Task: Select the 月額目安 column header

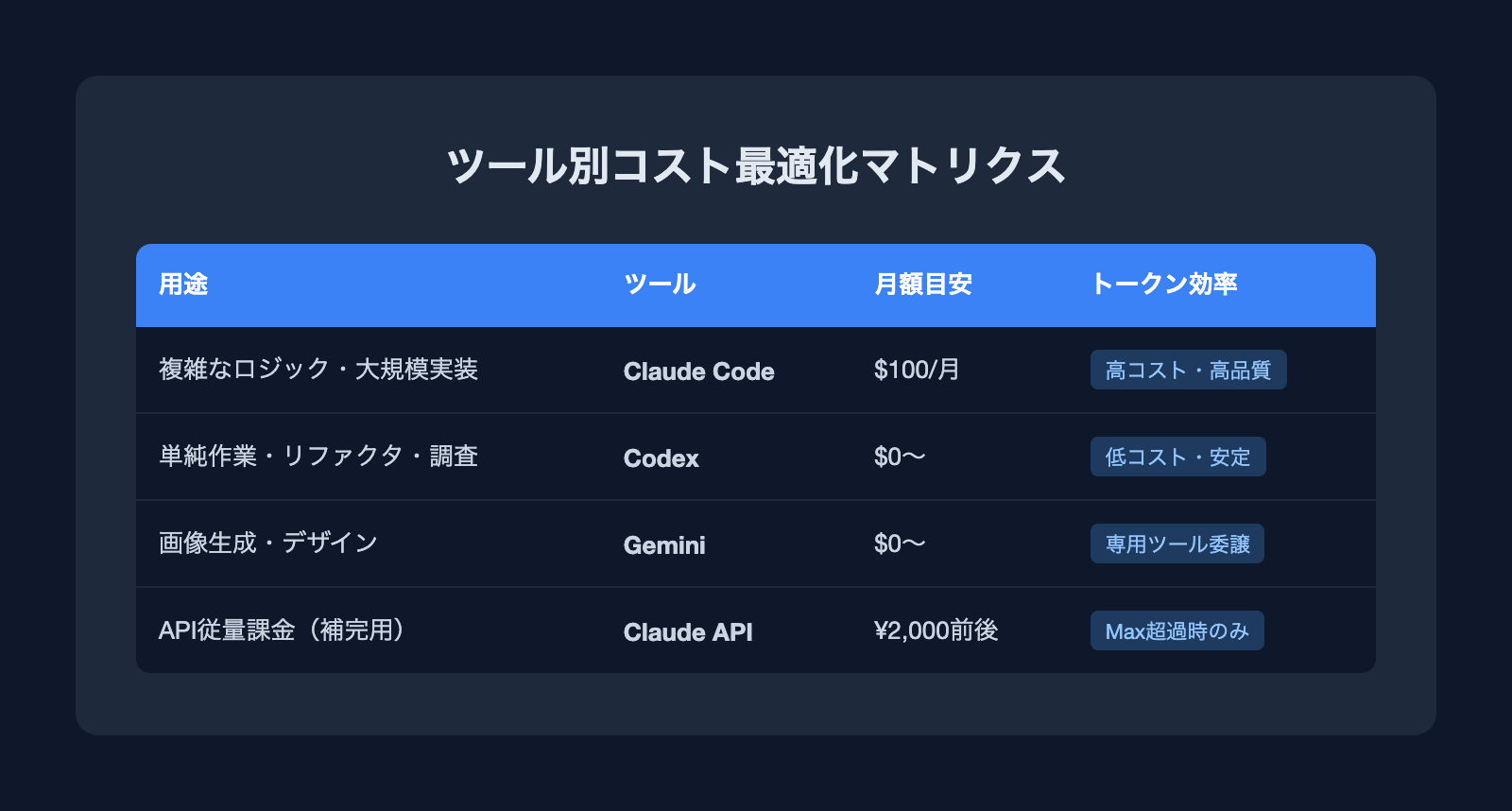Action: coord(922,285)
